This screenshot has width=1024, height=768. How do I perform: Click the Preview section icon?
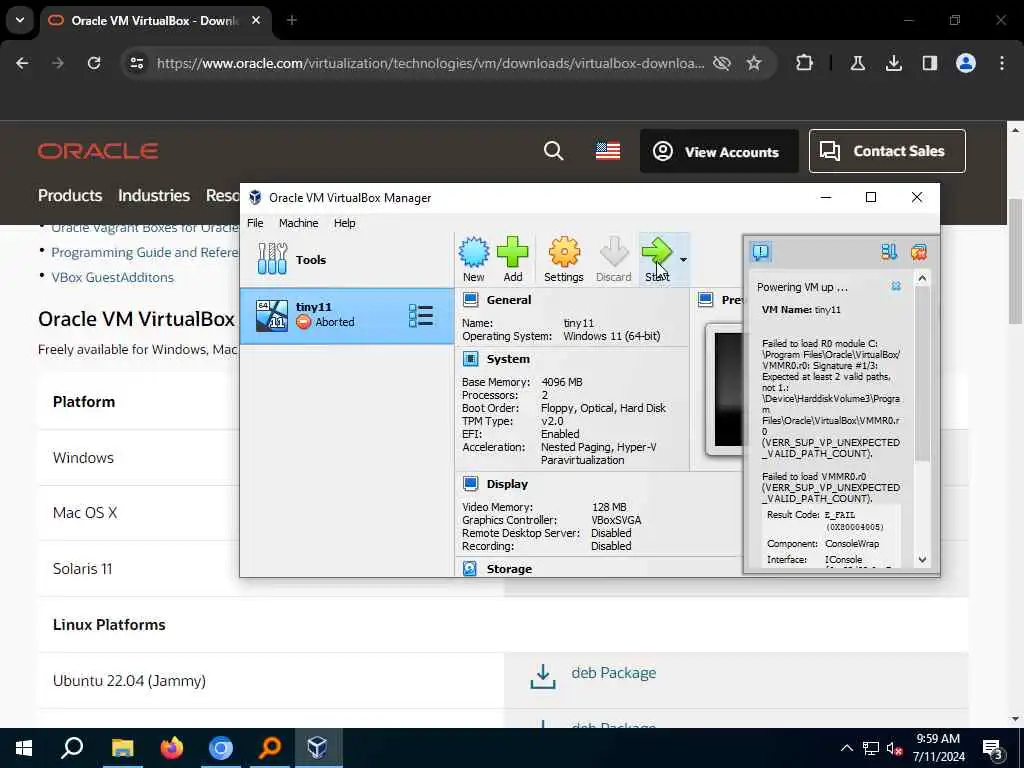click(x=705, y=300)
